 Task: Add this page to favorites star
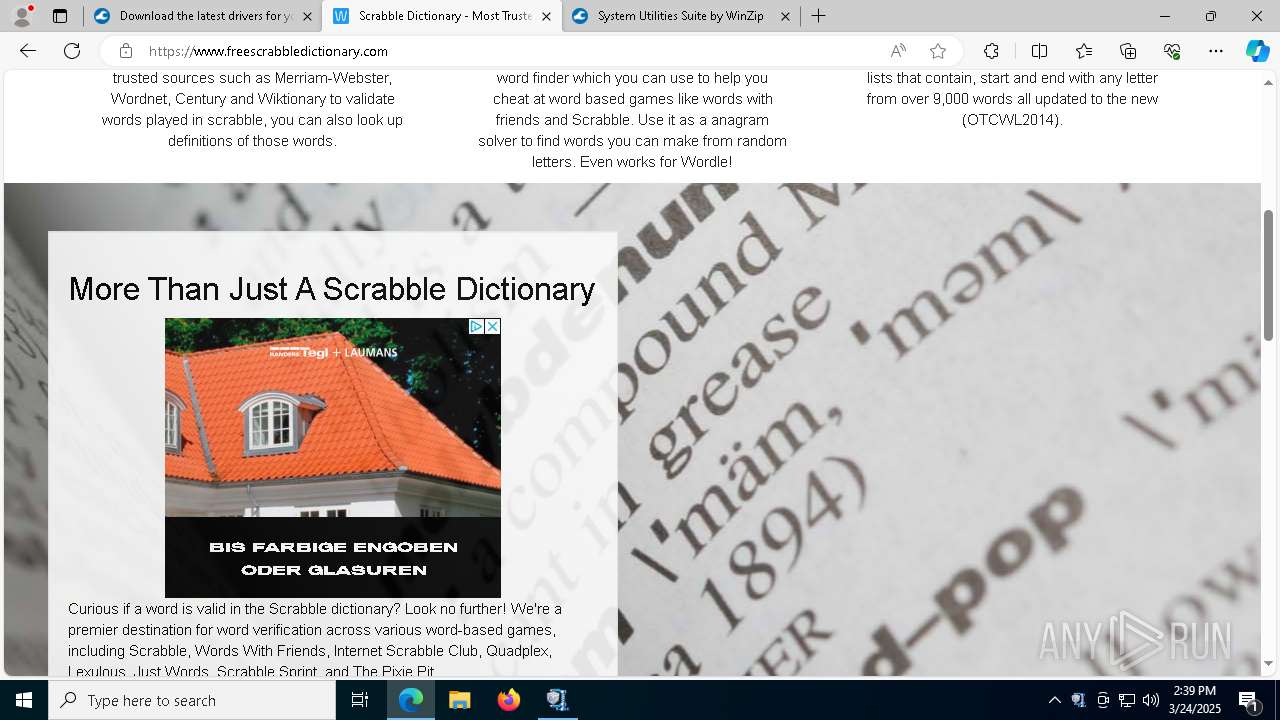tap(938, 51)
